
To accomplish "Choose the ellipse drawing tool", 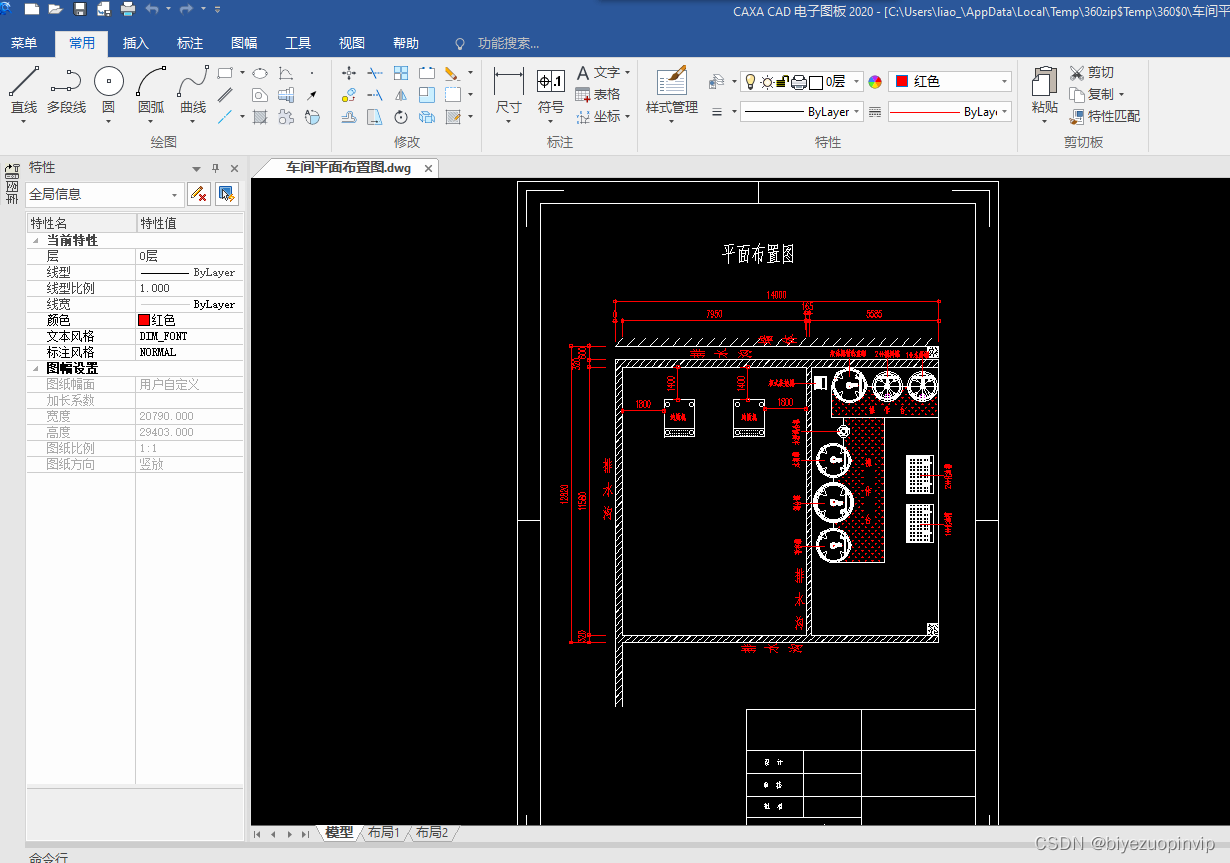I will pyautogui.click(x=259, y=73).
